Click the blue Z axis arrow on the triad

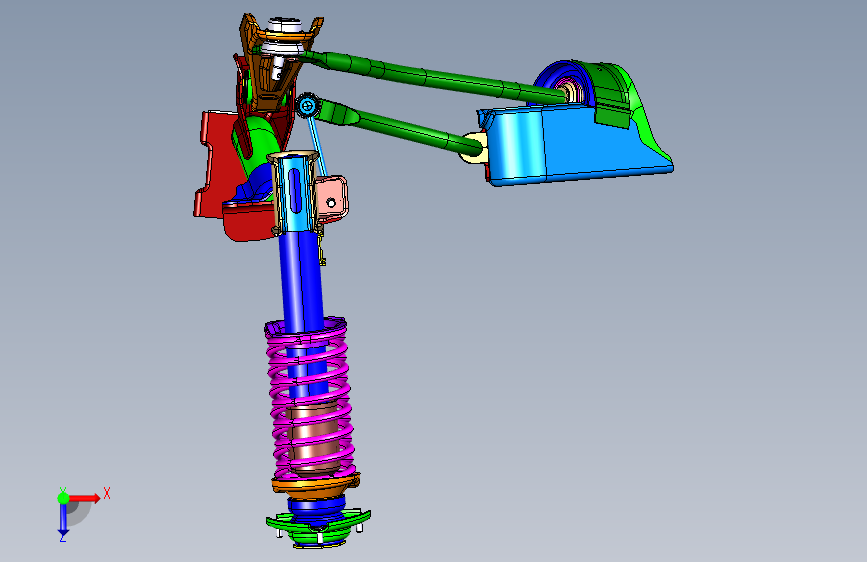[x=63, y=520]
